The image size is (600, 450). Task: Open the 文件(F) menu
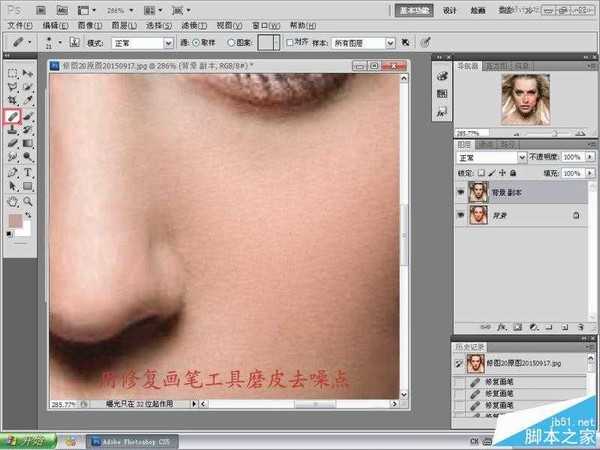point(20,26)
